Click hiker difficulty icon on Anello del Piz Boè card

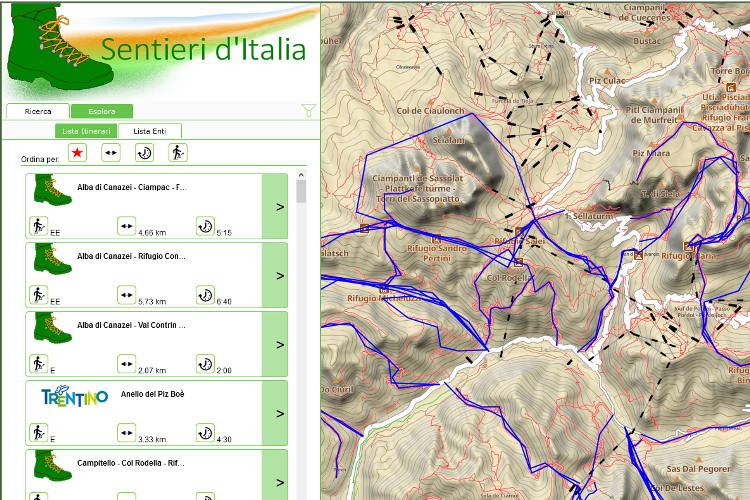pyautogui.click(x=38, y=433)
